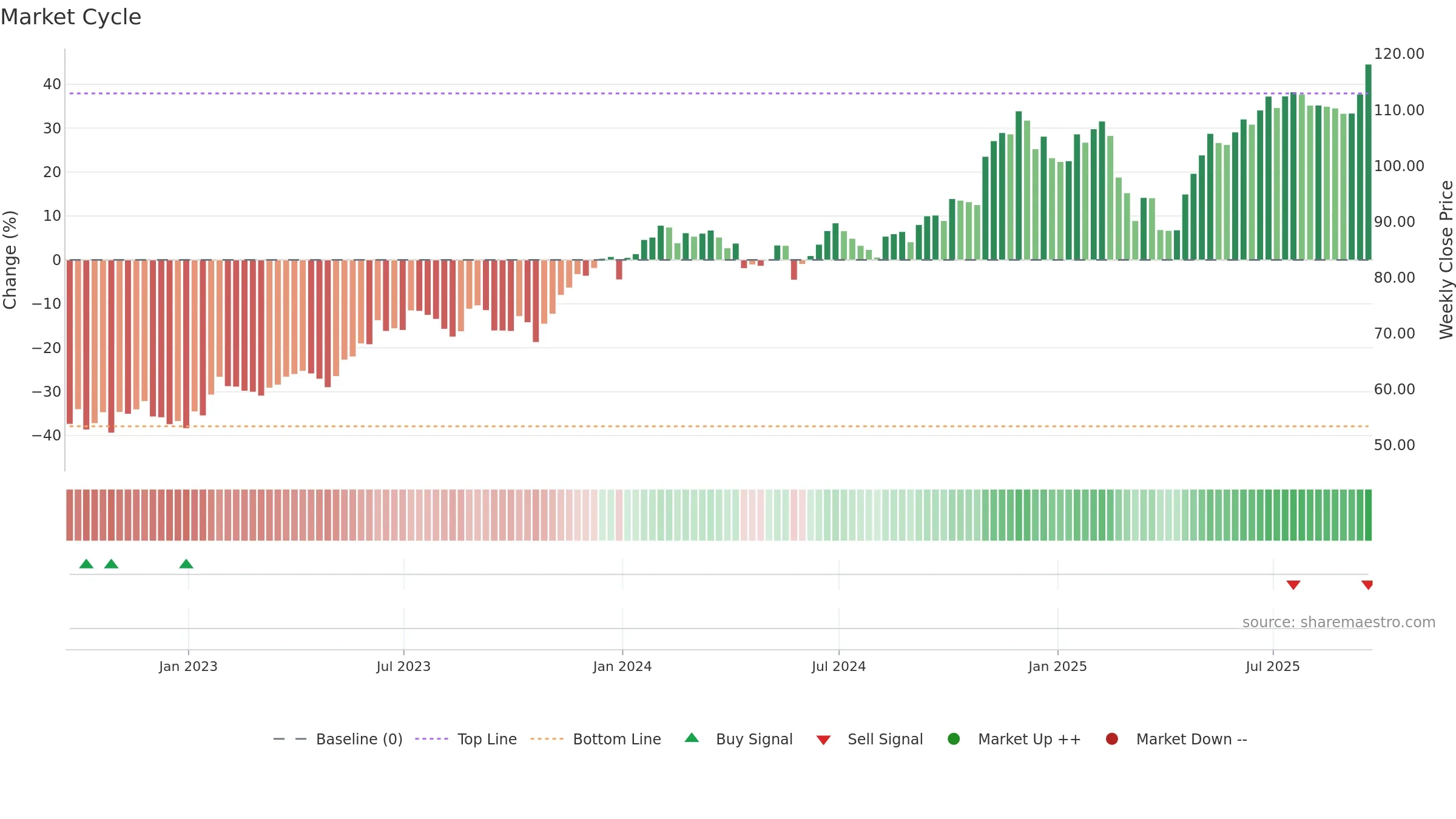Viewport: 1456px width, 819px height.
Task: Toggle the Top Line legend item
Action: coord(466,739)
